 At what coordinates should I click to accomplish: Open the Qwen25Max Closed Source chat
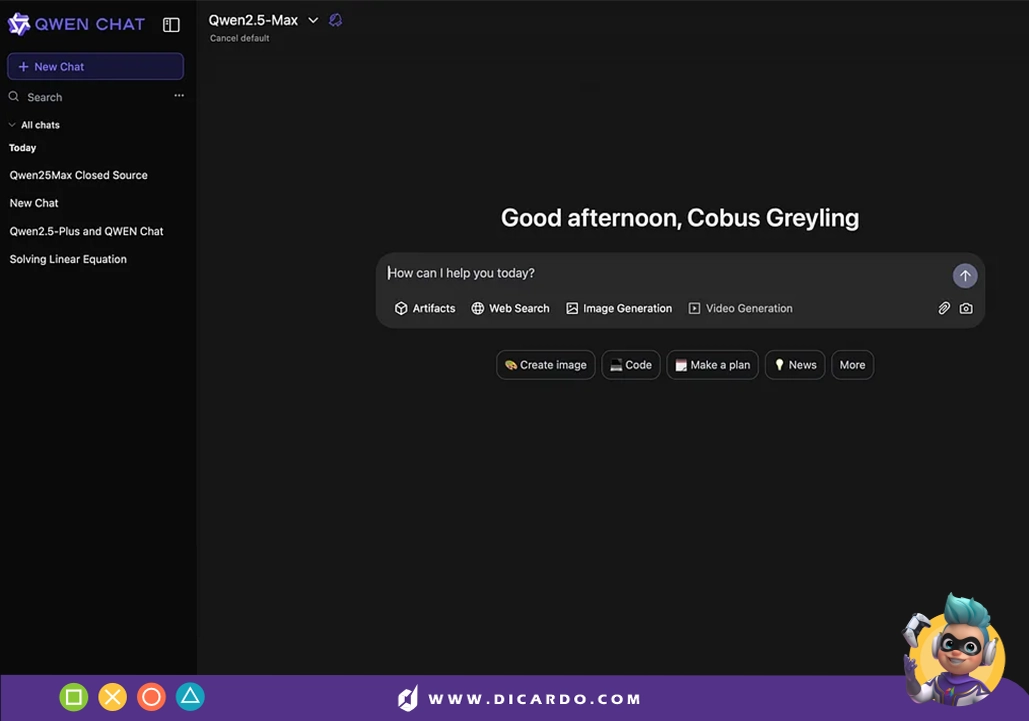78,175
